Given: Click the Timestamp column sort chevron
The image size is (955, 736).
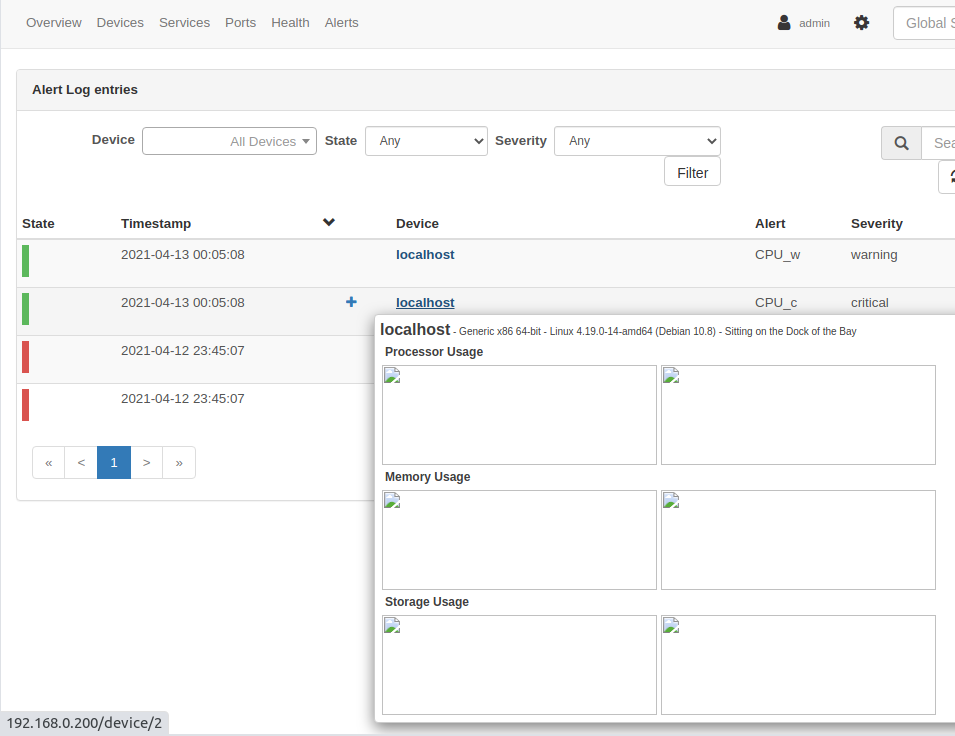Looking at the screenshot, I should pyautogui.click(x=329, y=222).
